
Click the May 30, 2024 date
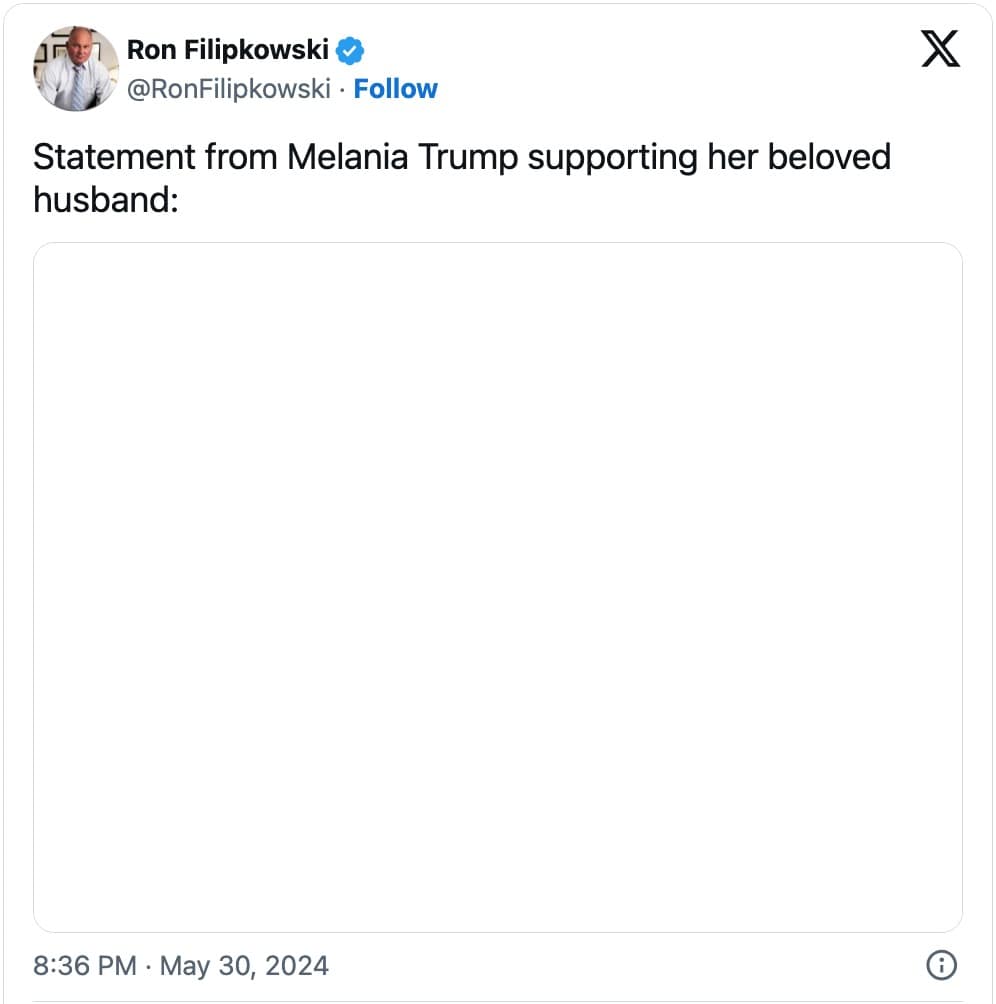244,965
